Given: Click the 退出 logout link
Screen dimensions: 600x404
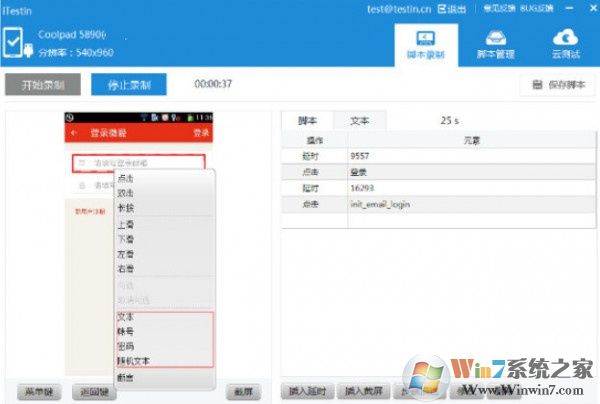Looking at the screenshot, I should (x=452, y=9).
